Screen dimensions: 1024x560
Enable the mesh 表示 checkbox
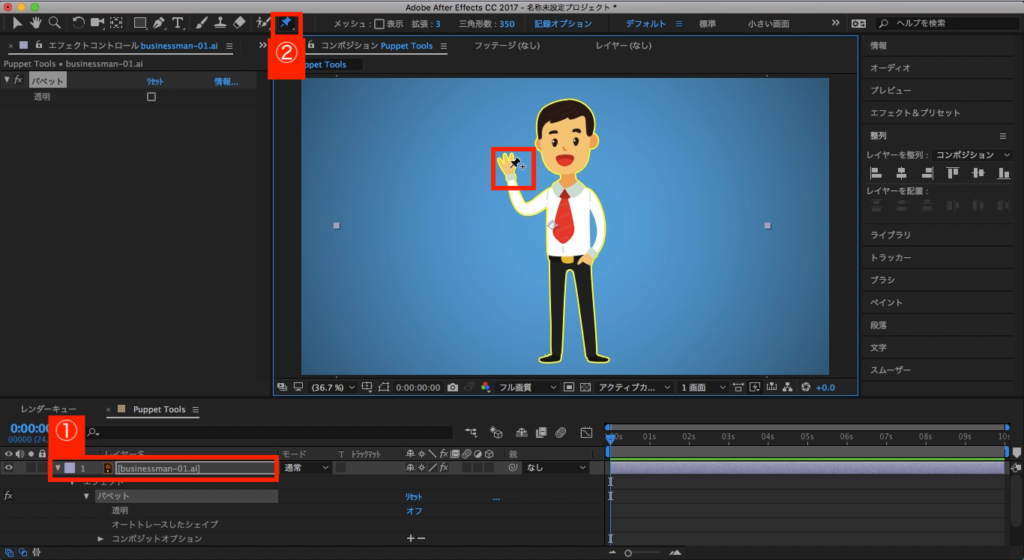point(379,23)
